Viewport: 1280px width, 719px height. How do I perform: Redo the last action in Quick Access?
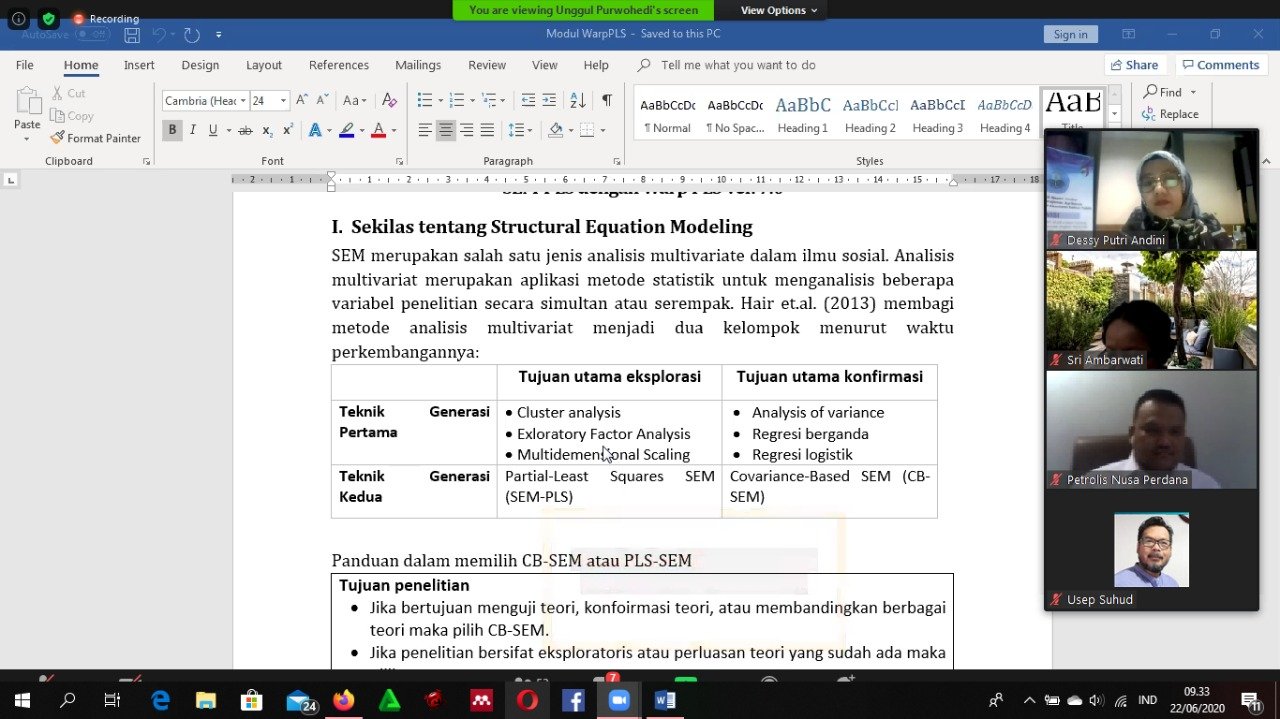192,35
